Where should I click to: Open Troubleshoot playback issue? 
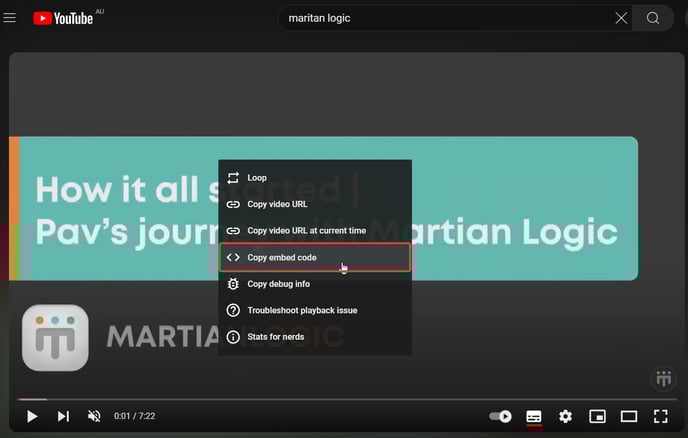click(315, 310)
